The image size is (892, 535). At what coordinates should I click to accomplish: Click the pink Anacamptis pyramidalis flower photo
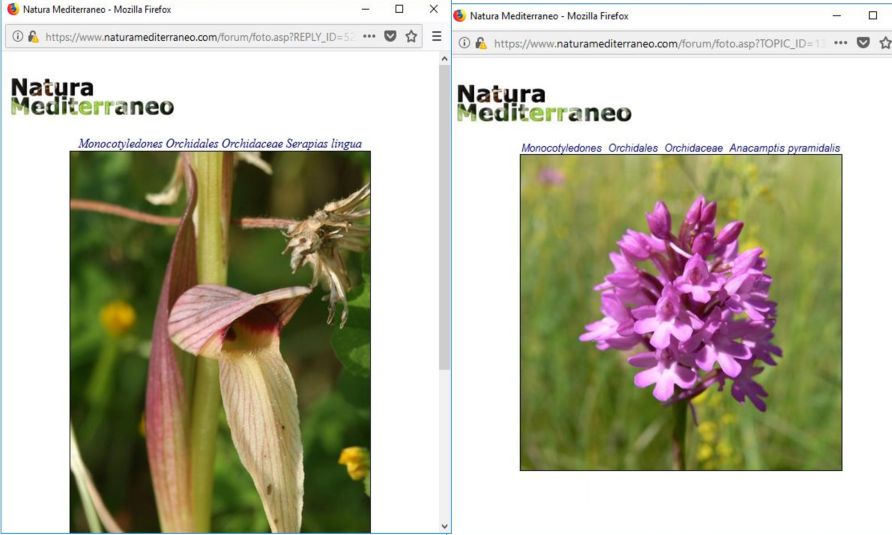(x=681, y=312)
